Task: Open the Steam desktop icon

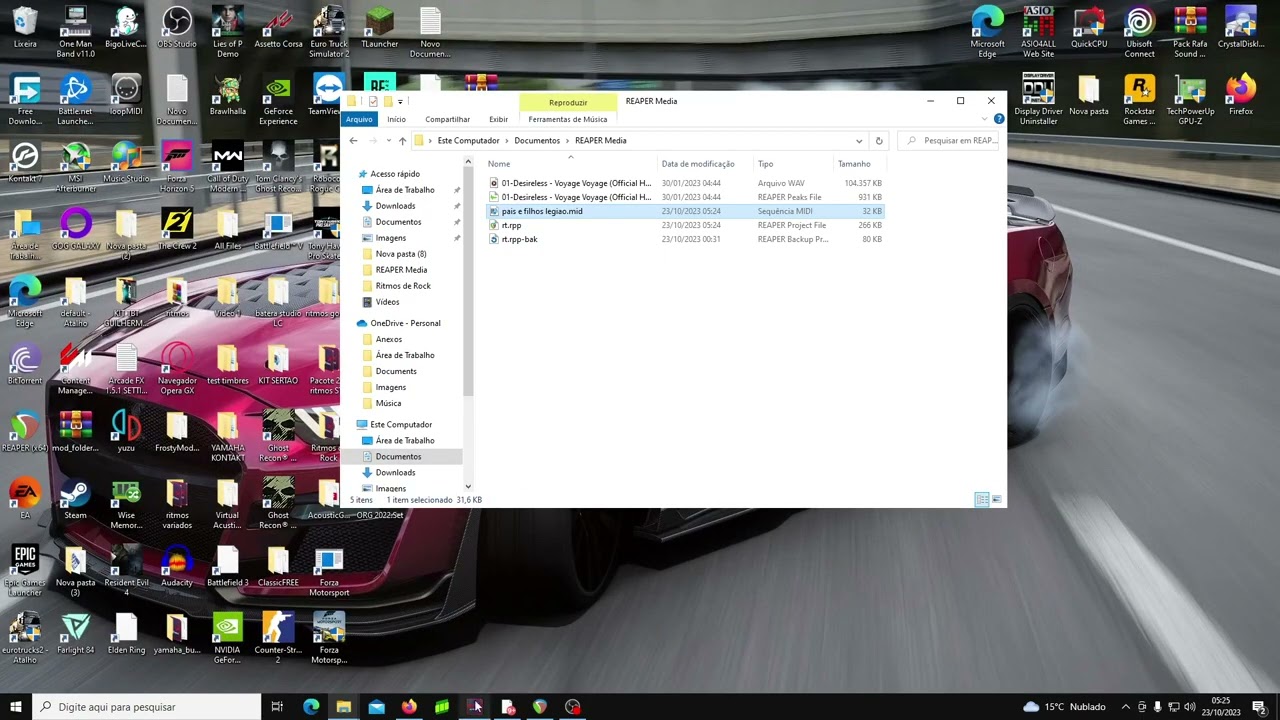Action: pyautogui.click(x=75, y=499)
